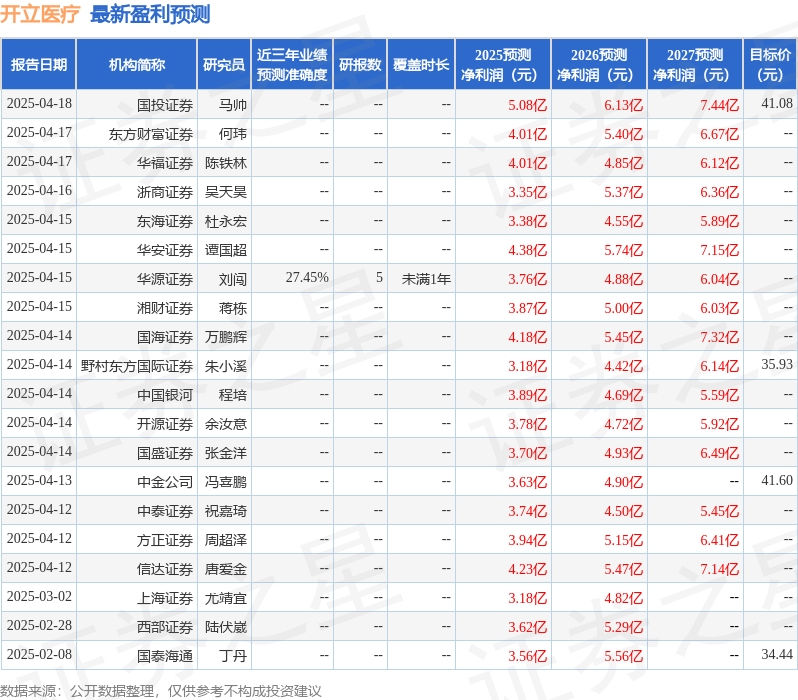Screen dimensions: 798x700
Task: Click analyst name 丁丹
Action: (233, 657)
